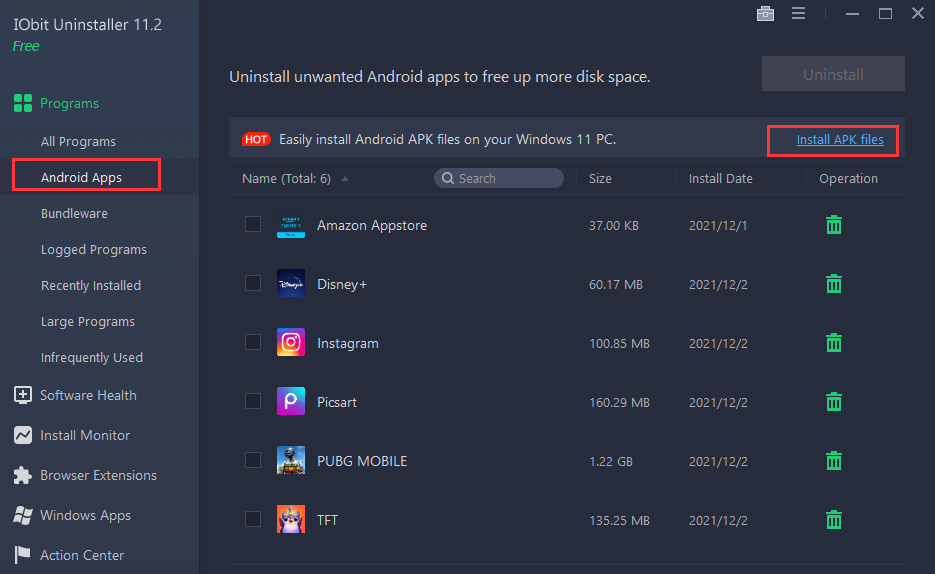Click the 1.22 GB size value

[x=611, y=461]
